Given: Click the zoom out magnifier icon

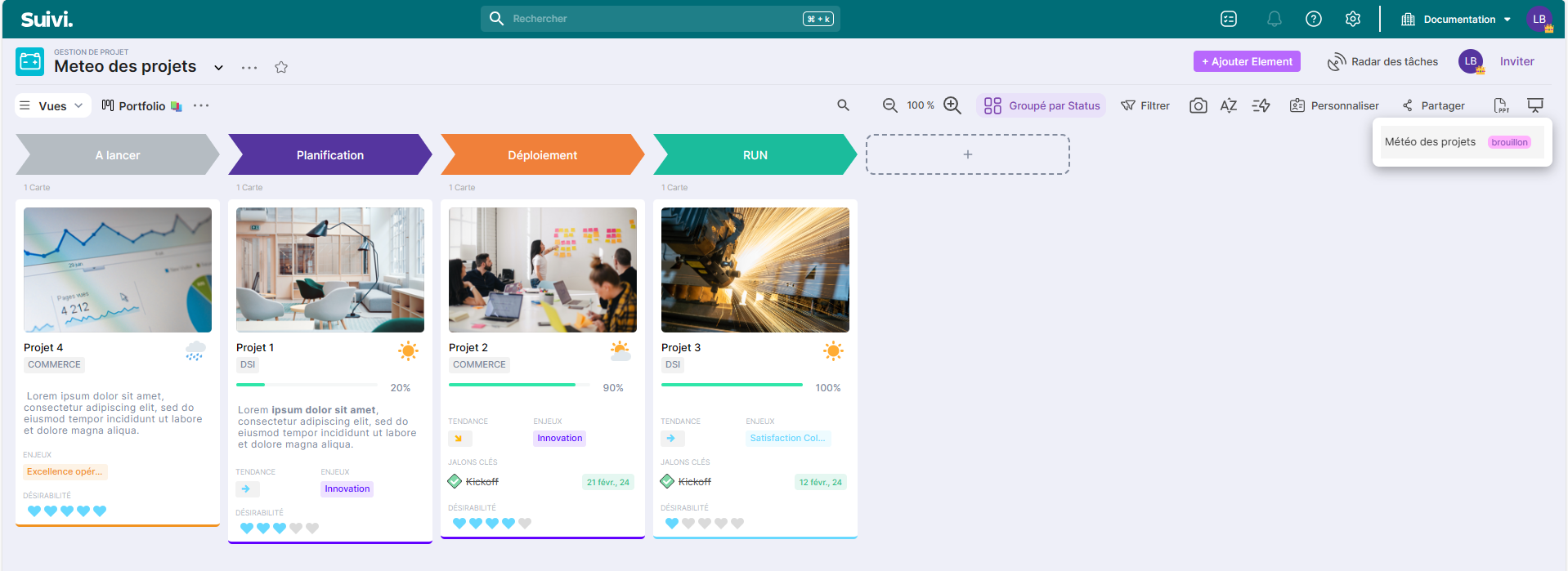Looking at the screenshot, I should (x=889, y=105).
